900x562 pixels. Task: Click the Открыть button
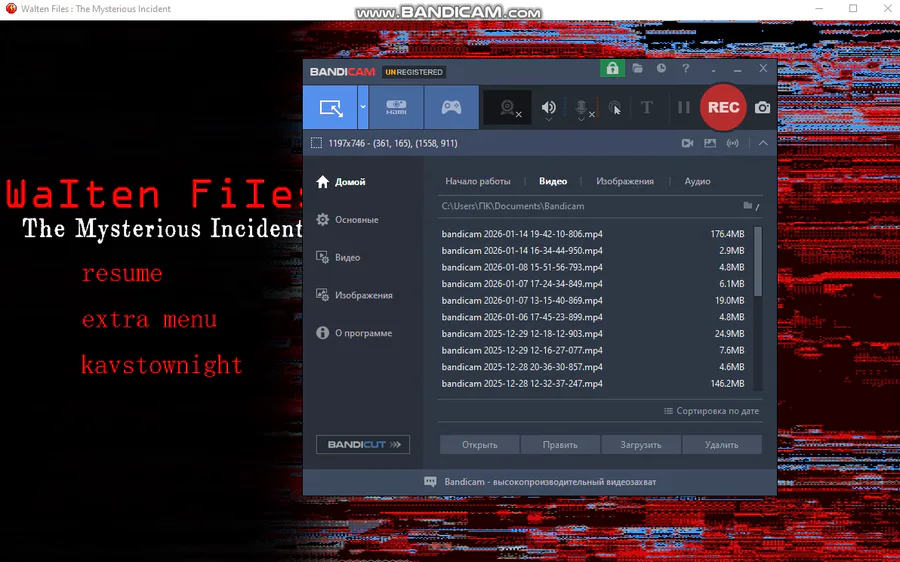[480, 445]
